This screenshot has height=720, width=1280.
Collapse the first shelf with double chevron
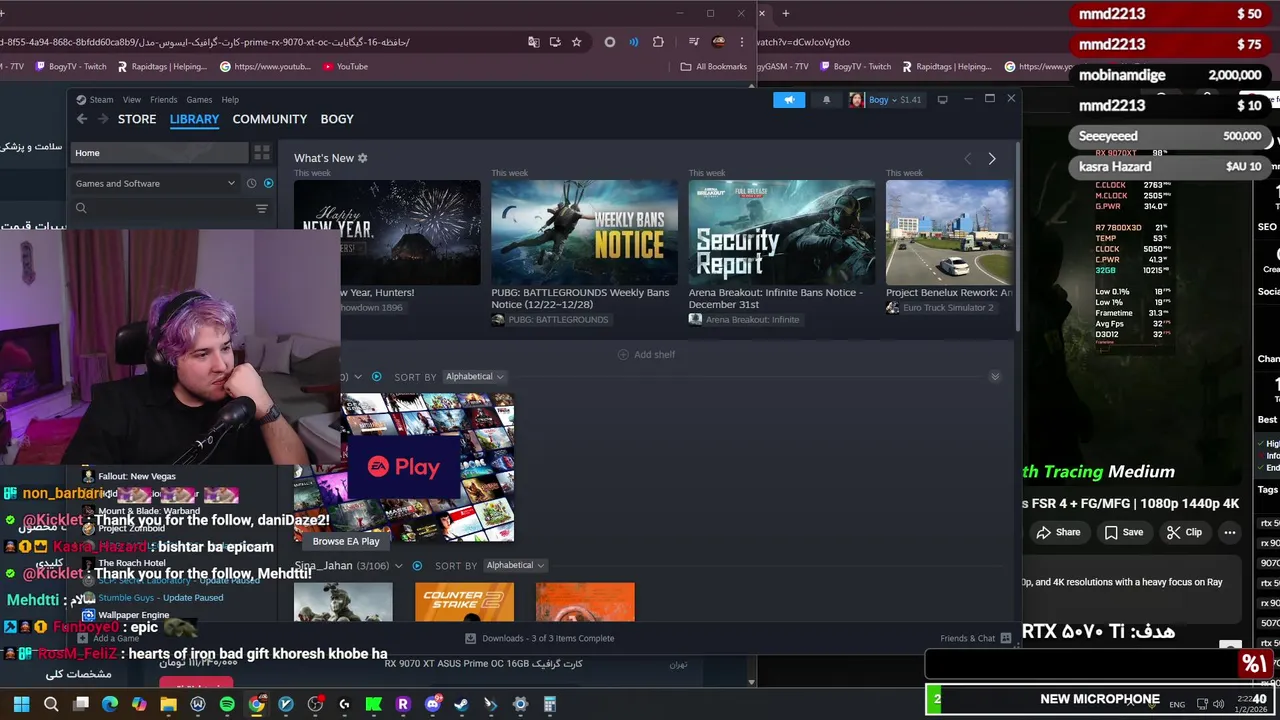995,377
